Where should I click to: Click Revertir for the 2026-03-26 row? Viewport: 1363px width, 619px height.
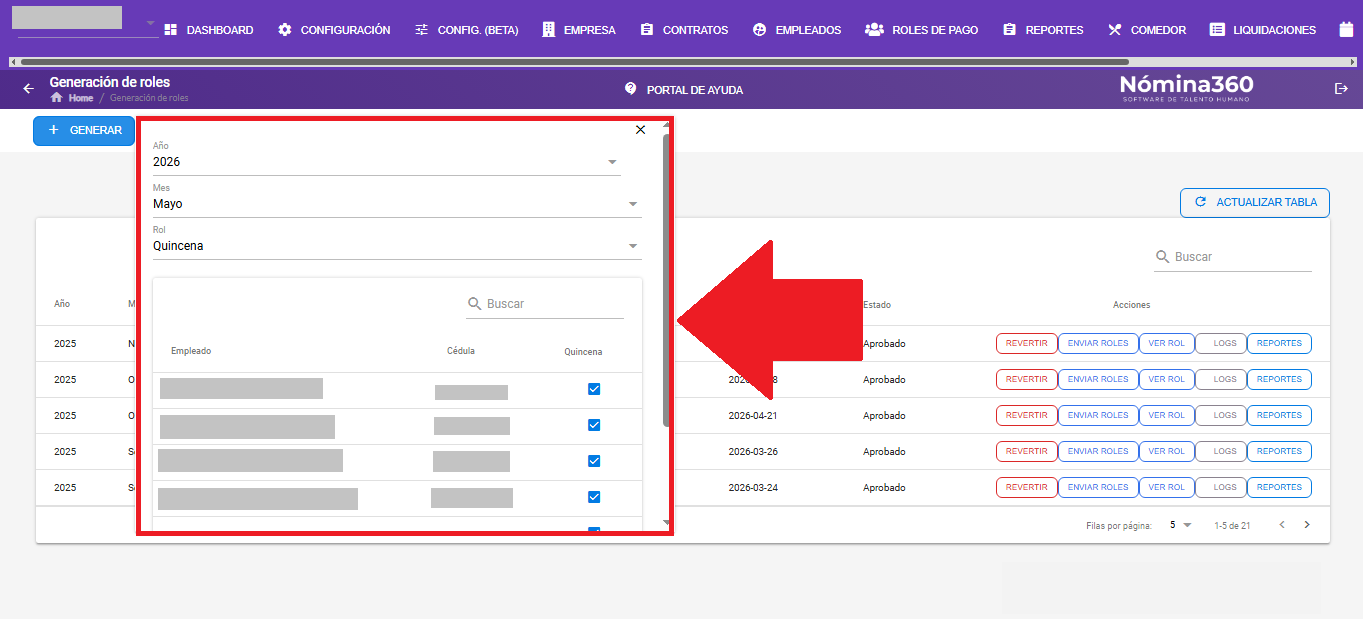coord(1026,451)
